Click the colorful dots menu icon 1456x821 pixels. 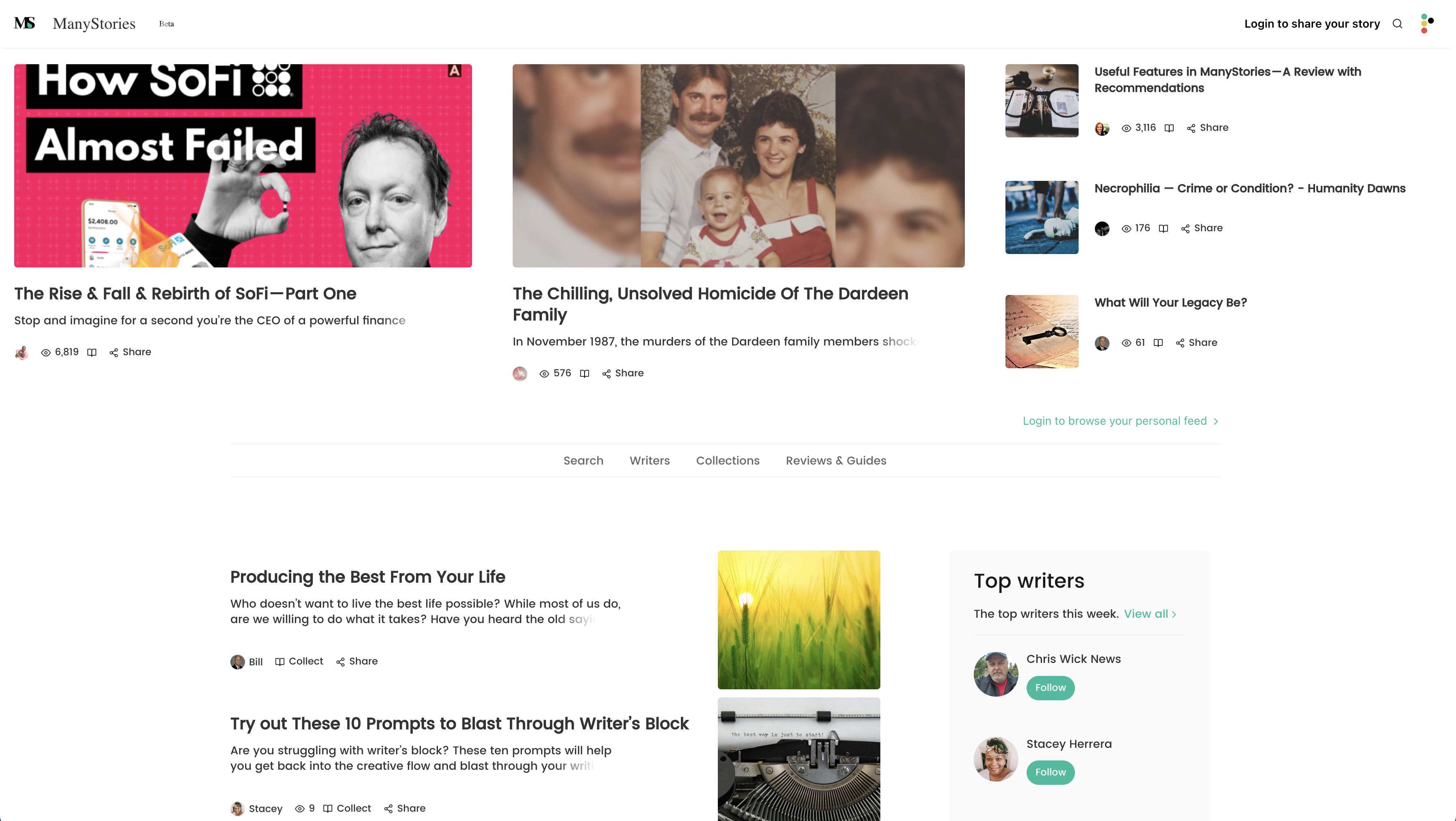point(1427,24)
